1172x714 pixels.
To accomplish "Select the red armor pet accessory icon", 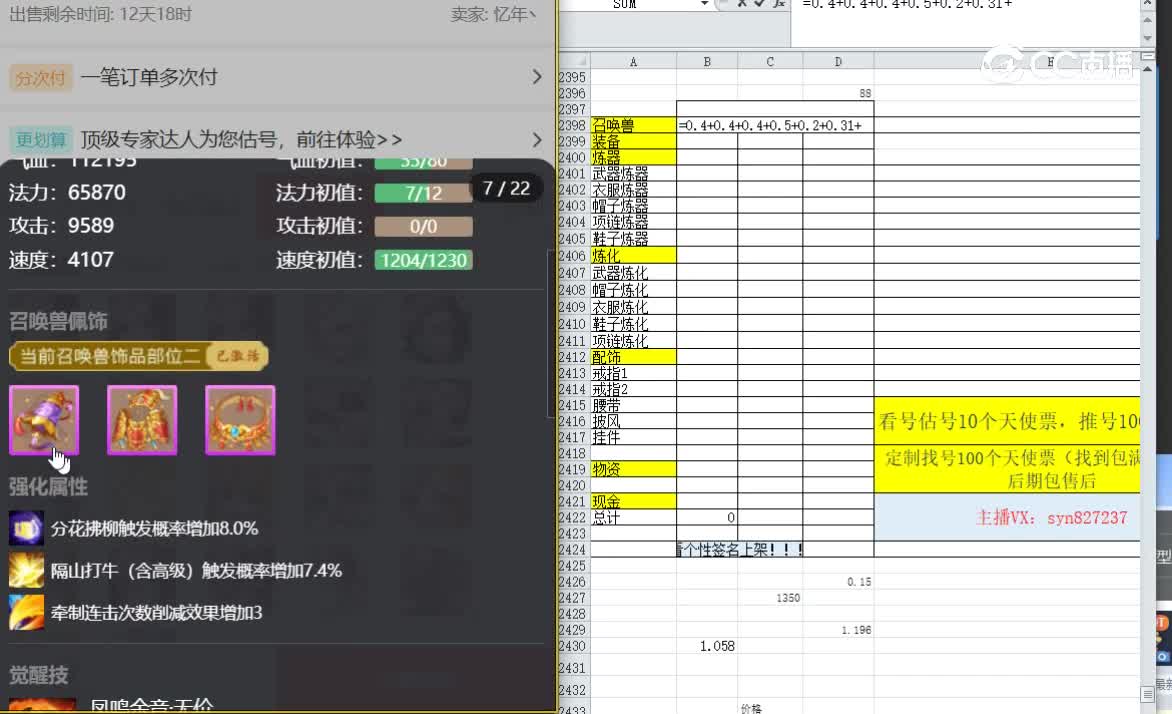I will pos(142,419).
